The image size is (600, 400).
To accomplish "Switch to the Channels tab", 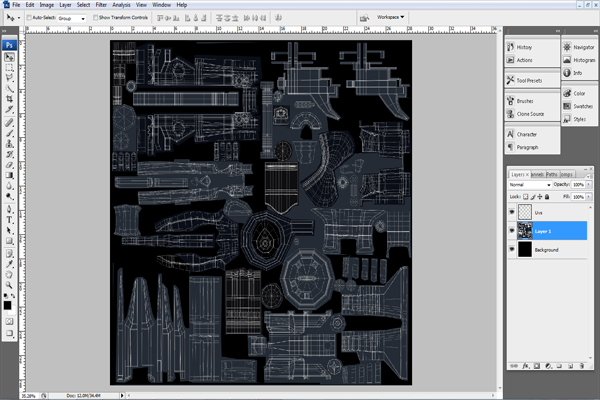I will point(538,175).
